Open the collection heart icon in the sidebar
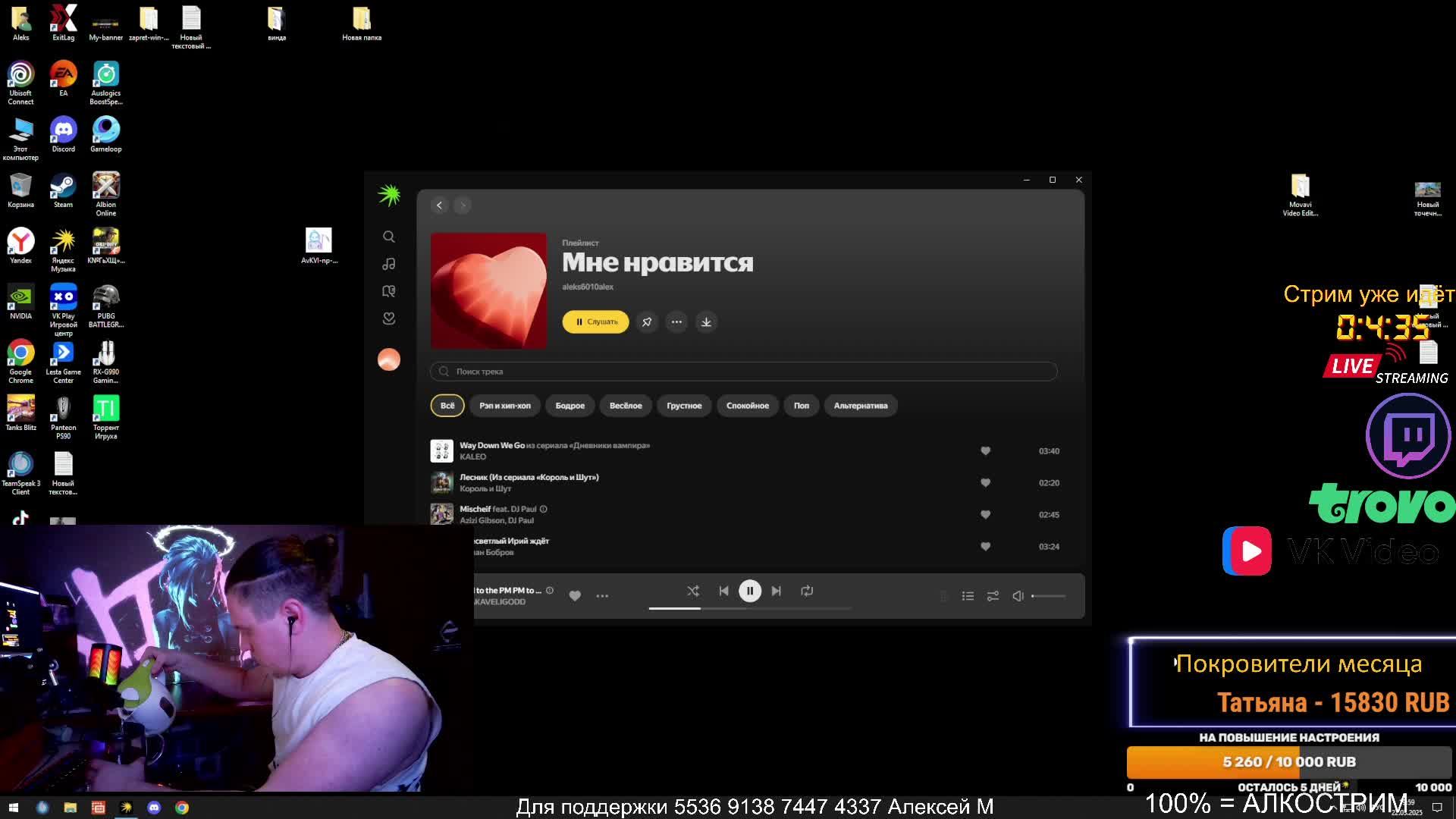This screenshot has width=1456, height=819. 388,318
